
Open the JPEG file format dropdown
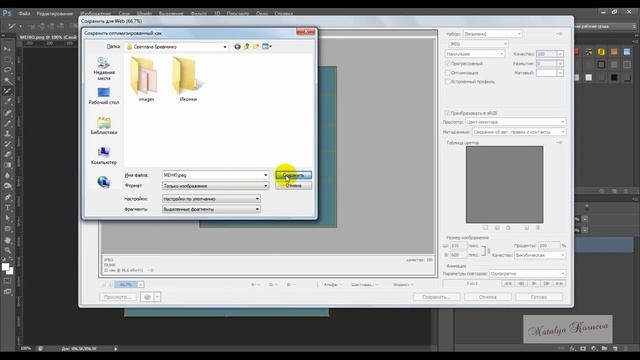point(478,44)
